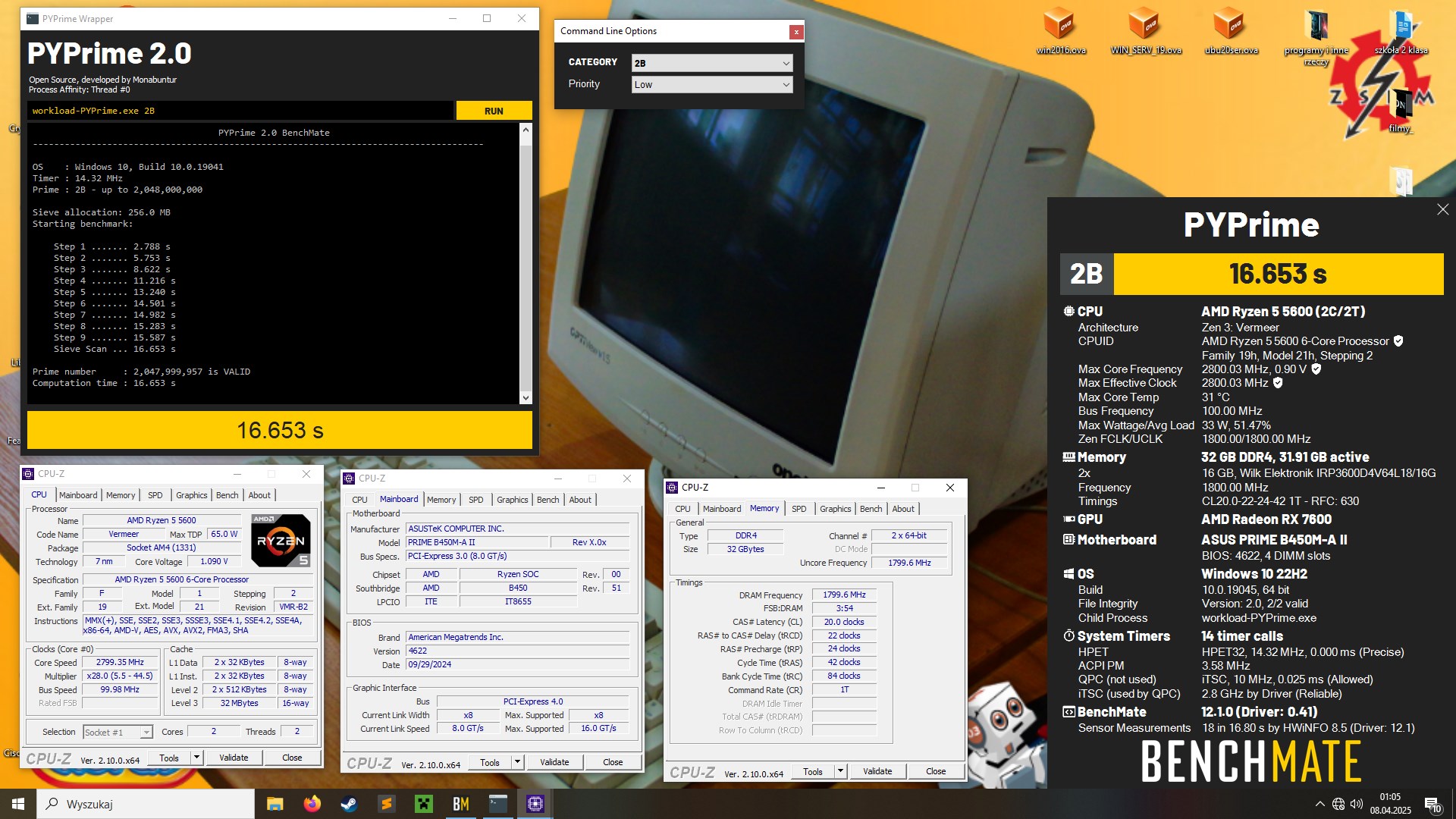Click the PYPrime output scrollbar down arrow

[x=526, y=397]
